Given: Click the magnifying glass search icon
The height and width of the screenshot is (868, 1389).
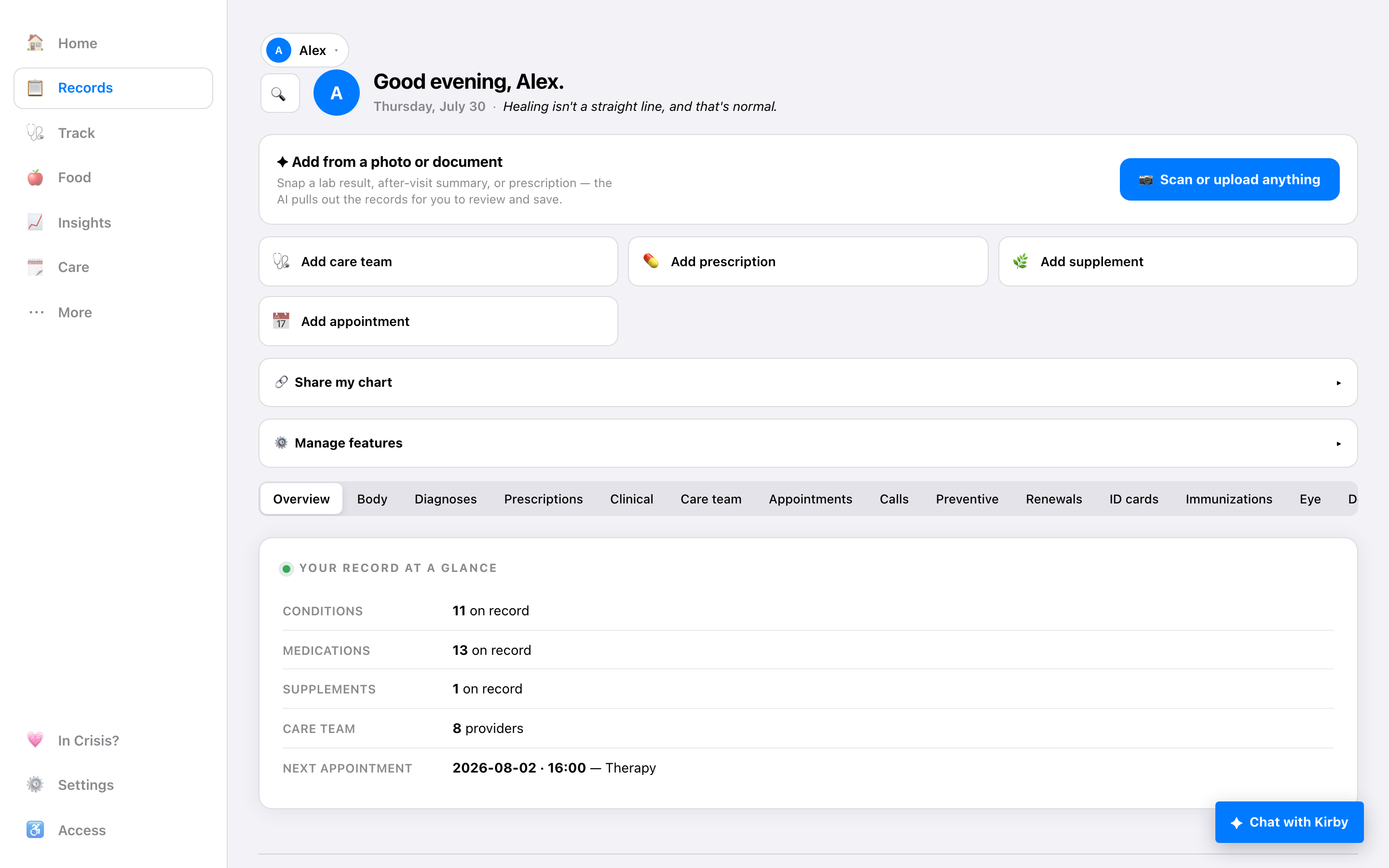Looking at the screenshot, I should (280, 94).
